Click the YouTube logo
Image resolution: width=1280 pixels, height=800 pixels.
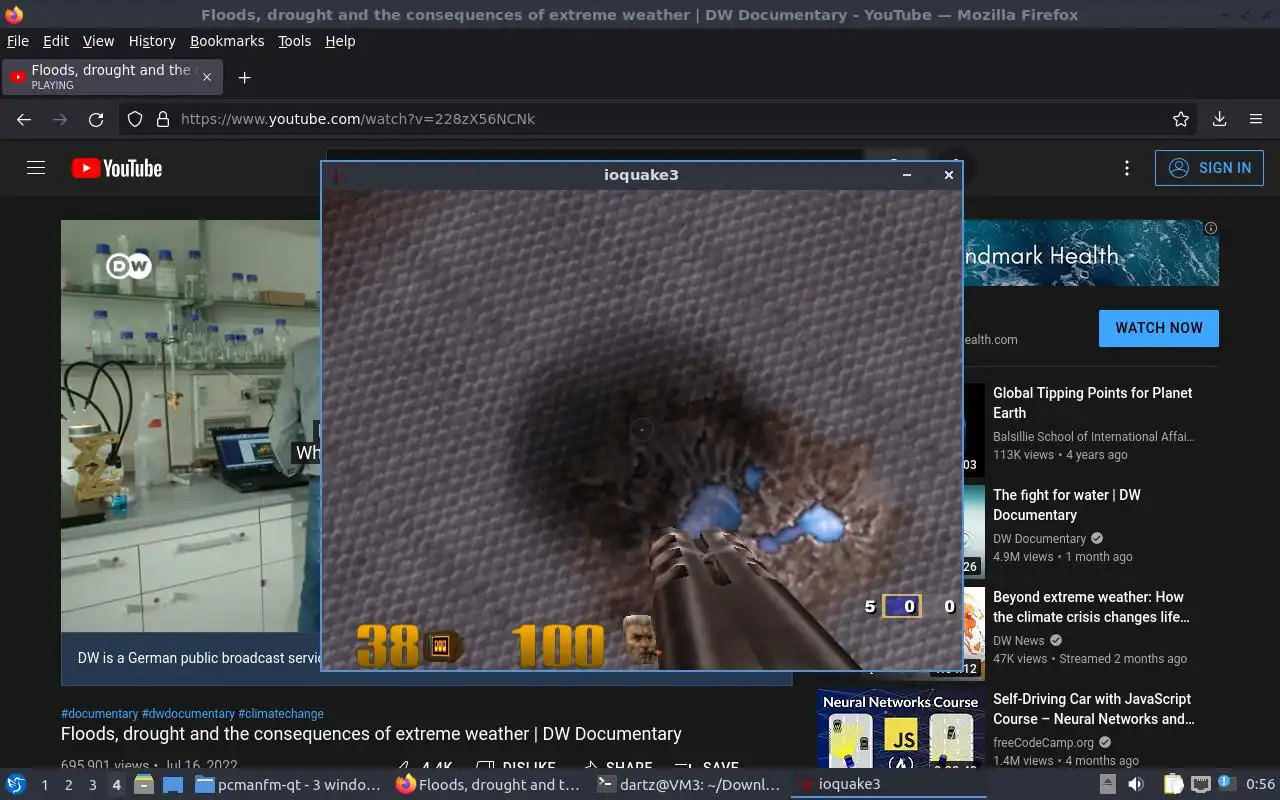(x=117, y=168)
